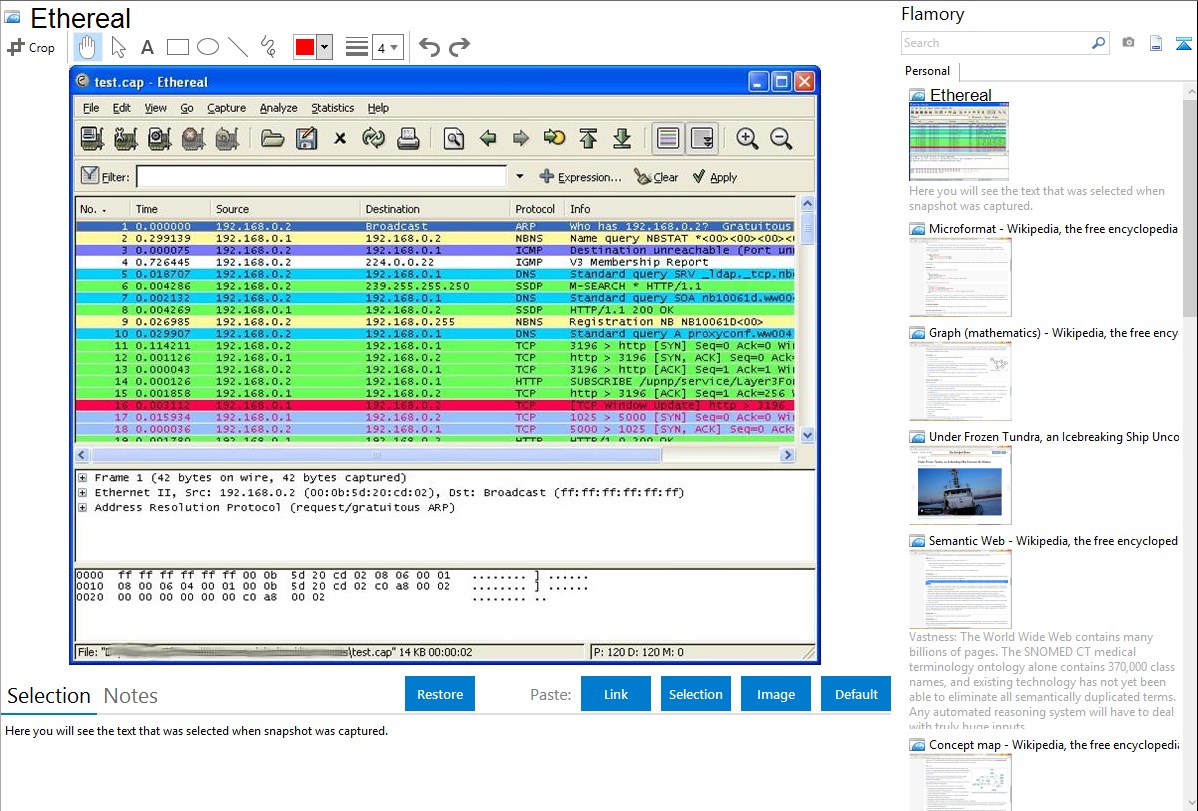Open the Statistics menu in Ethereal
The width and height of the screenshot is (1198, 811).
(332, 108)
